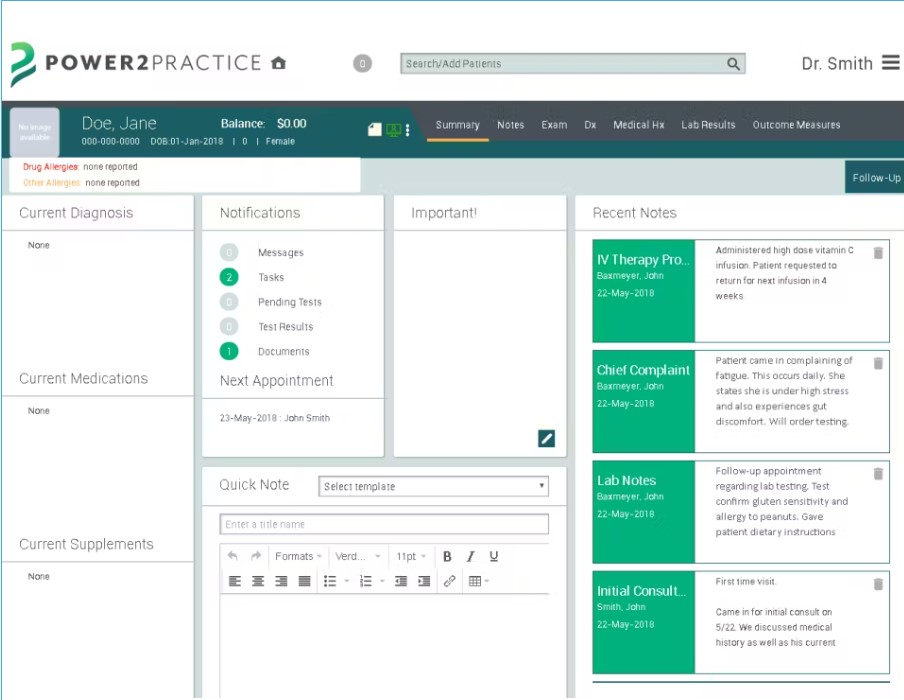Undo with the back arrow in the editor
The height and width of the screenshot is (700, 904).
[230, 556]
